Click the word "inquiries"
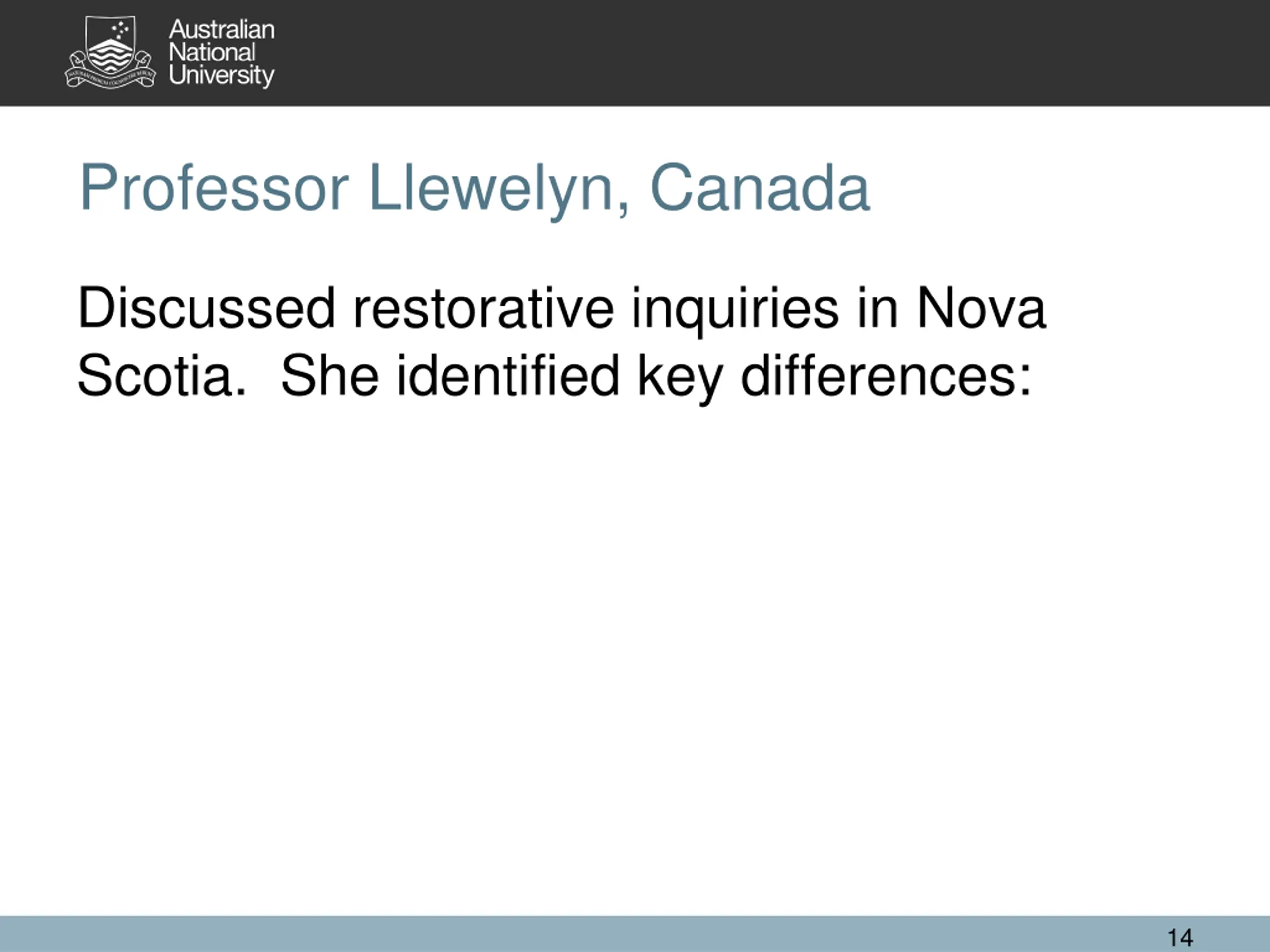The height and width of the screenshot is (952, 1270). [735, 311]
